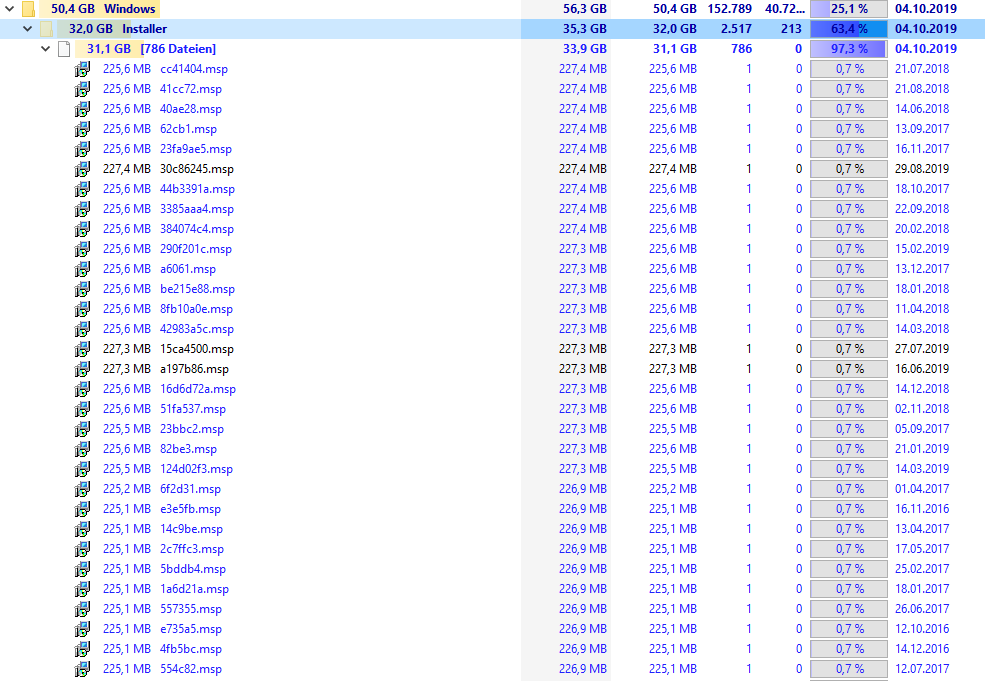Image resolution: width=990 pixels, height=681 pixels.
Task: Click the date 01.04.2017
Action: coord(922,489)
